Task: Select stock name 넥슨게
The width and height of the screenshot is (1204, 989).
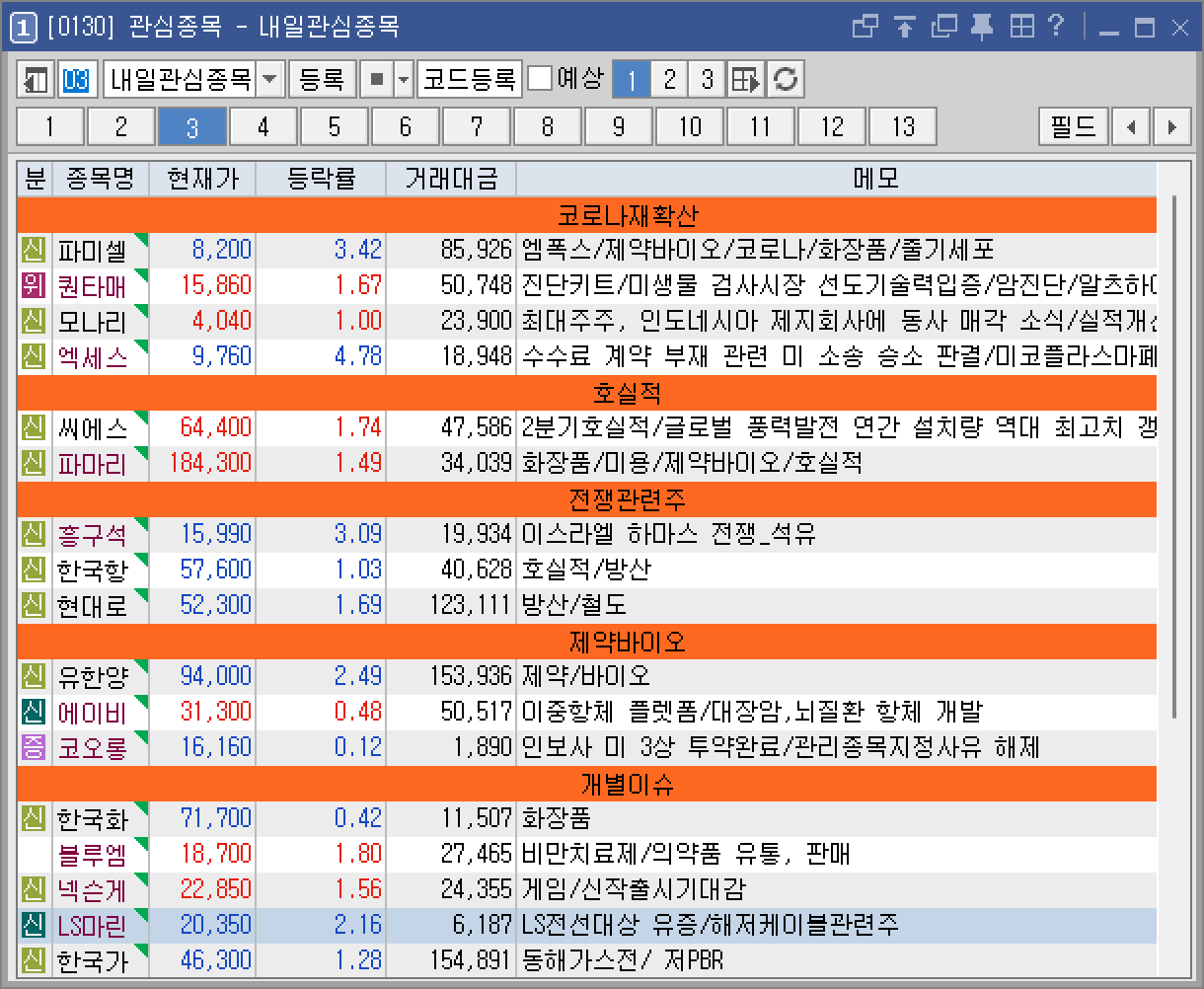Action: click(x=93, y=889)
